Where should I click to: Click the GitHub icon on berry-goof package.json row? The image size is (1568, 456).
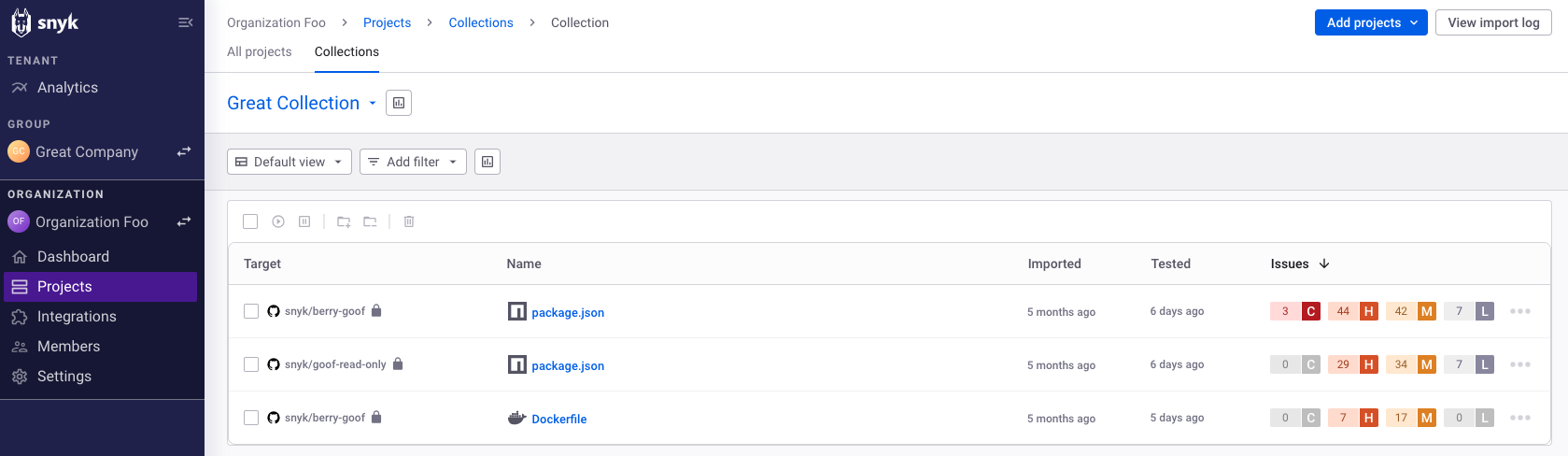pos(274,311)
